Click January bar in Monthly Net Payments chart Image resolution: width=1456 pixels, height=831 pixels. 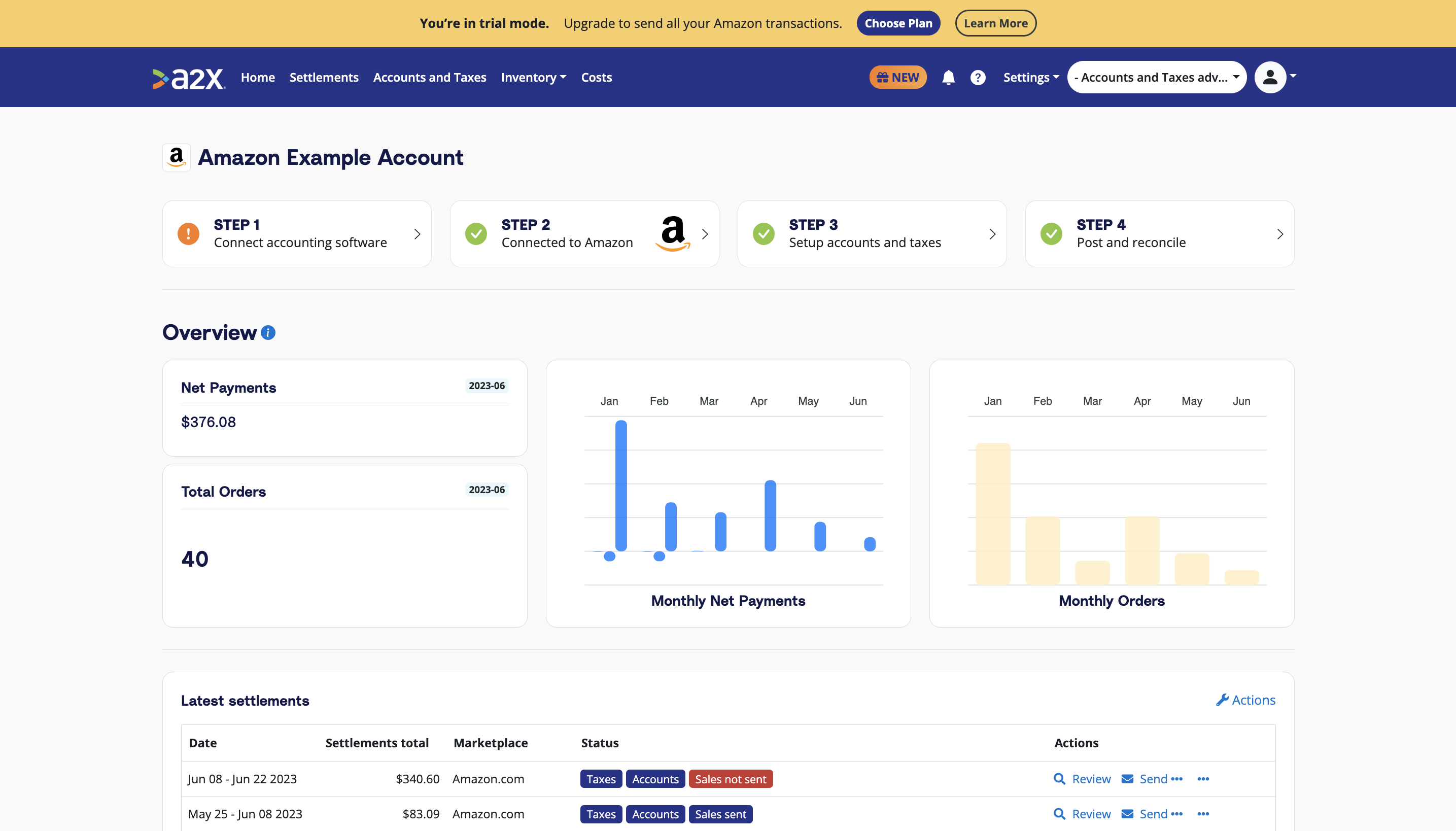pos(621,486)
